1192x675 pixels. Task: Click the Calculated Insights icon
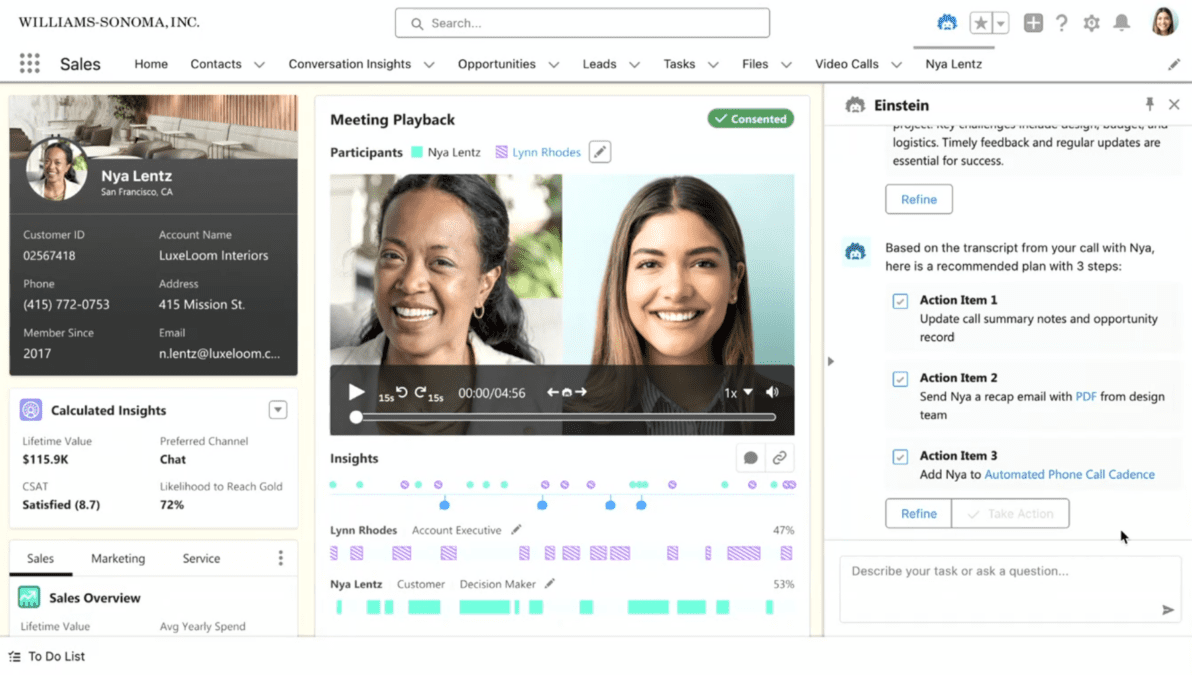[x=31, y=410]
